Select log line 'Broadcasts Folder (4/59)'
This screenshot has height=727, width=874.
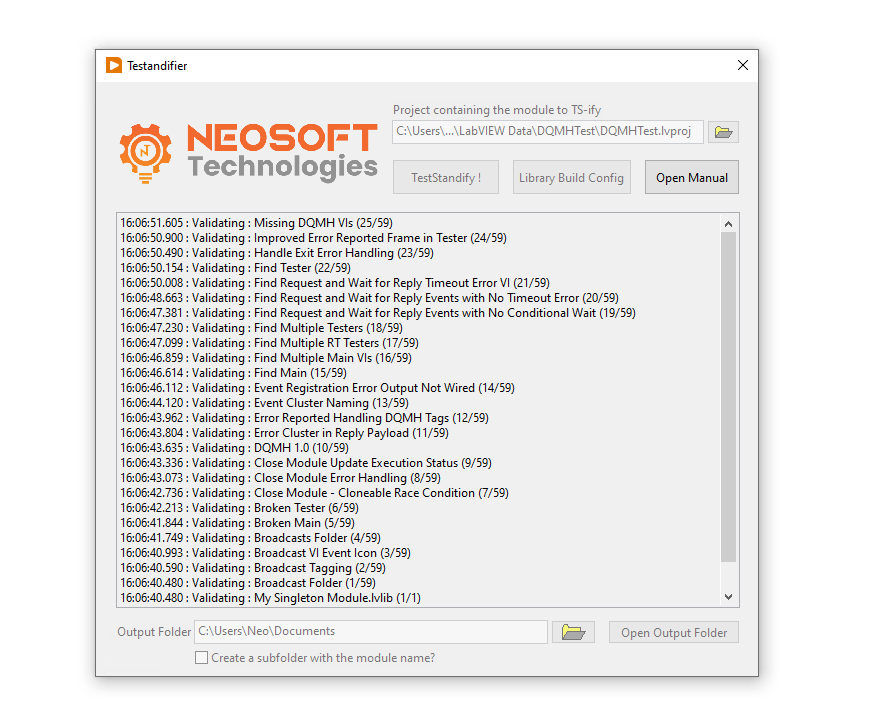point(250,538)
